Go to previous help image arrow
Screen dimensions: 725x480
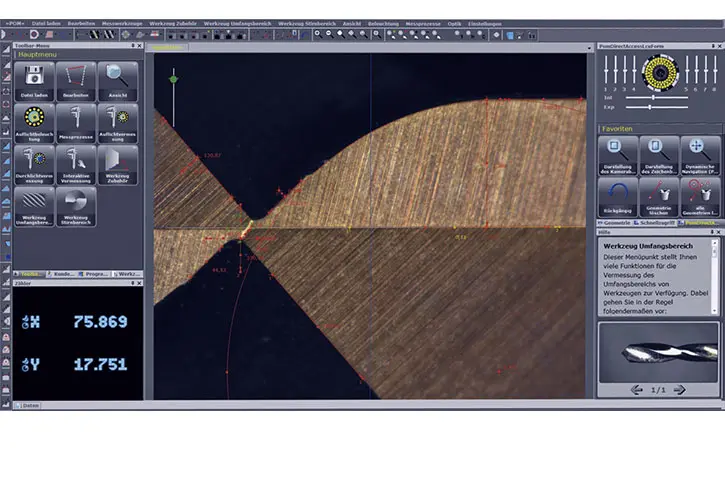[636, 388]
